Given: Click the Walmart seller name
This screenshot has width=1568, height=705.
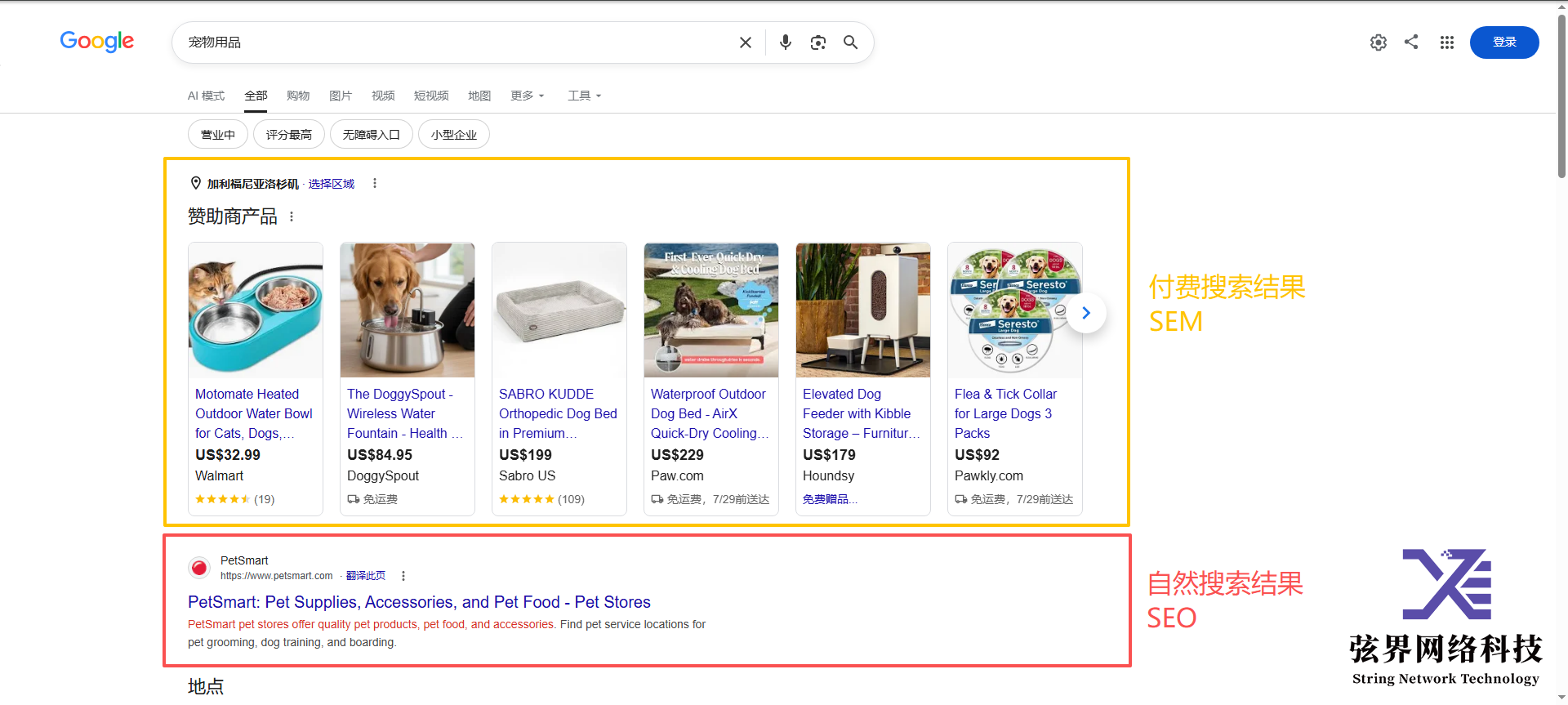Looking at the screenshot, I should pyautogui.click(x=219, y=475).
